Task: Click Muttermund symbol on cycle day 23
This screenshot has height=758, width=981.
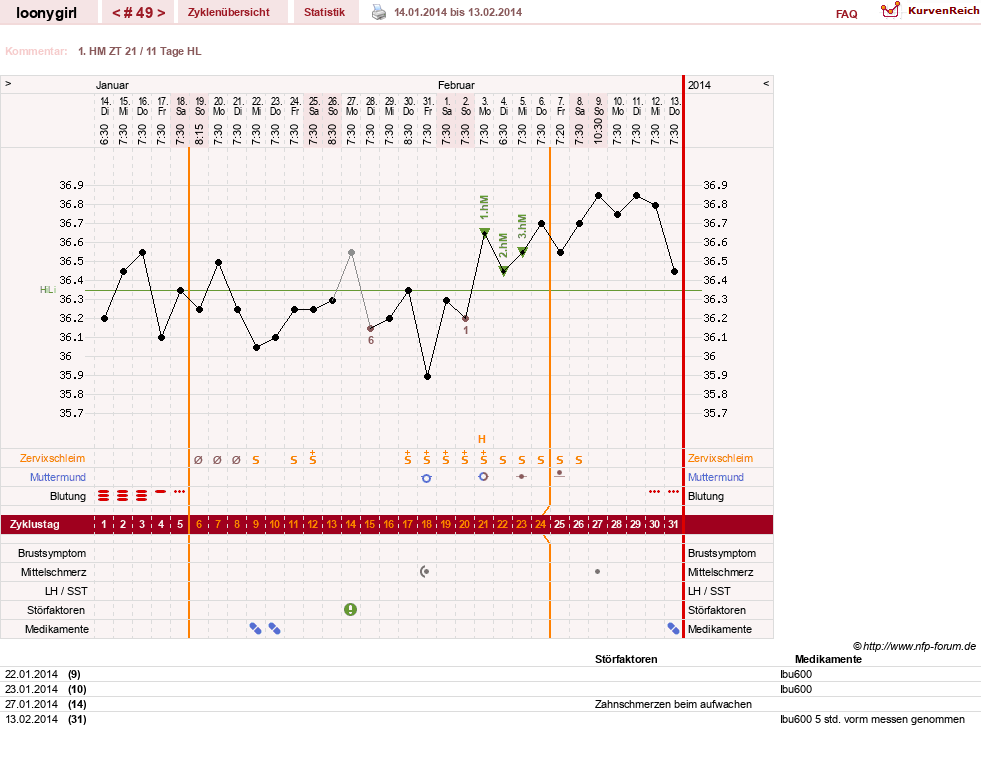Action: (521, 477)
